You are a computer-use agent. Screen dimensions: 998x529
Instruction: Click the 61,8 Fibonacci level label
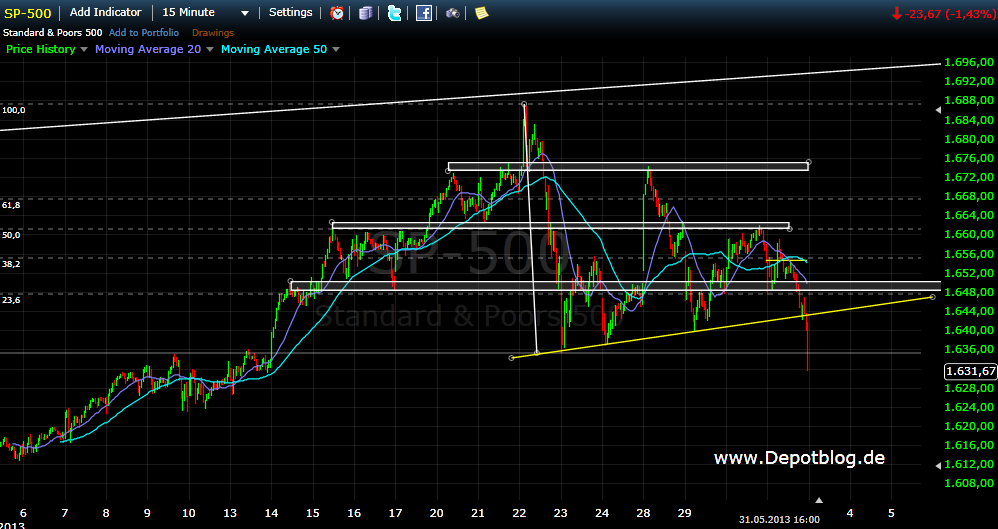(x=11, y=206)
